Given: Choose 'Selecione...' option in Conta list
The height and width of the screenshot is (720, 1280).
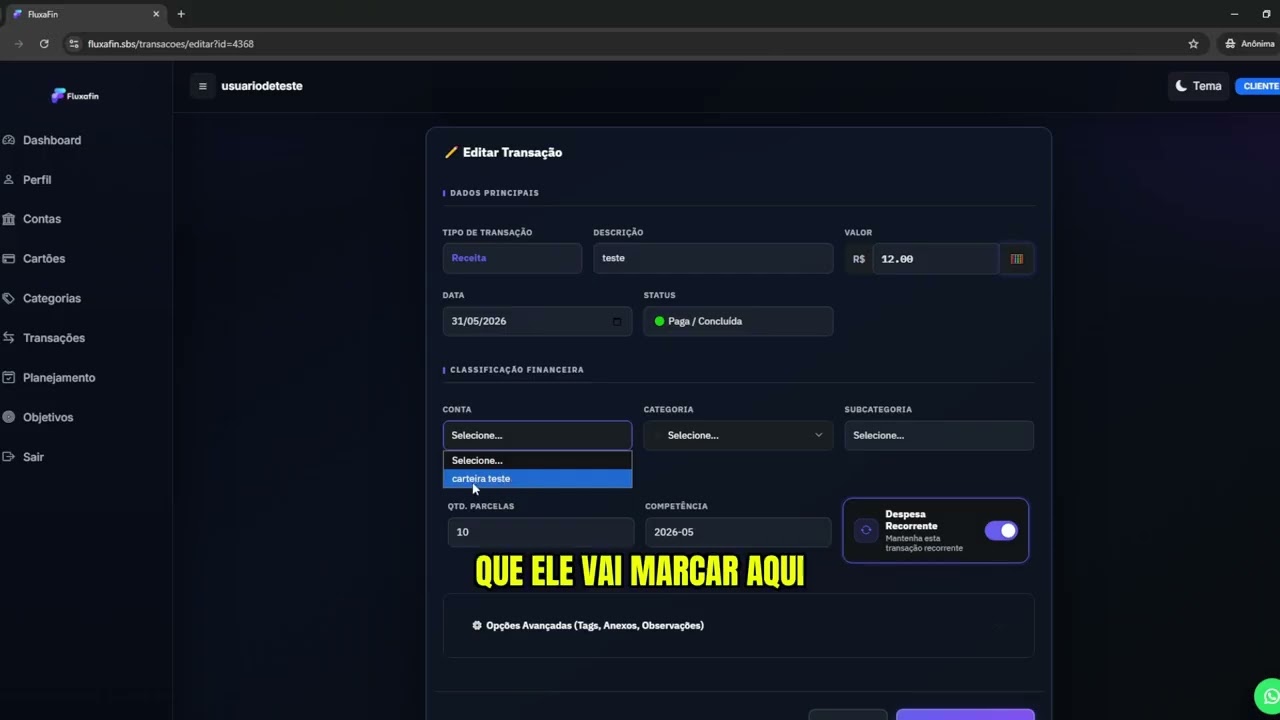Looking at the screenshot, I should [537, 461].
